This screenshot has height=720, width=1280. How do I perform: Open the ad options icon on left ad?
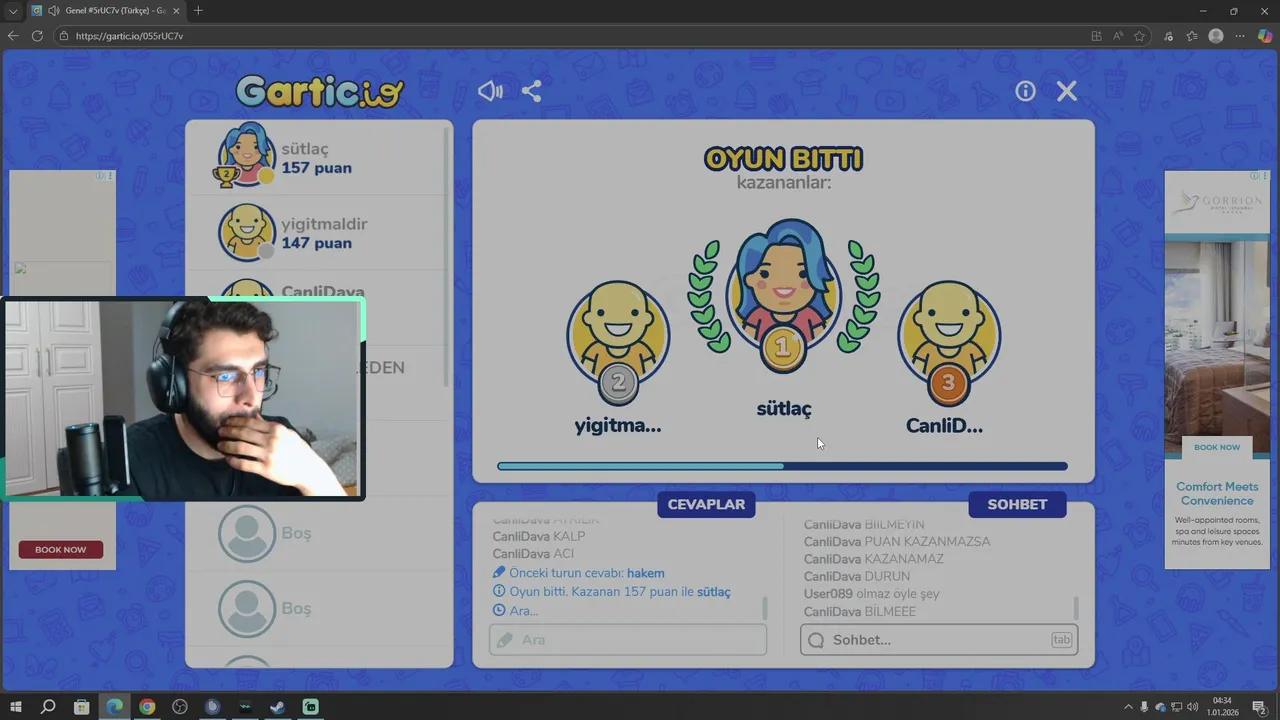pos(108,176)
